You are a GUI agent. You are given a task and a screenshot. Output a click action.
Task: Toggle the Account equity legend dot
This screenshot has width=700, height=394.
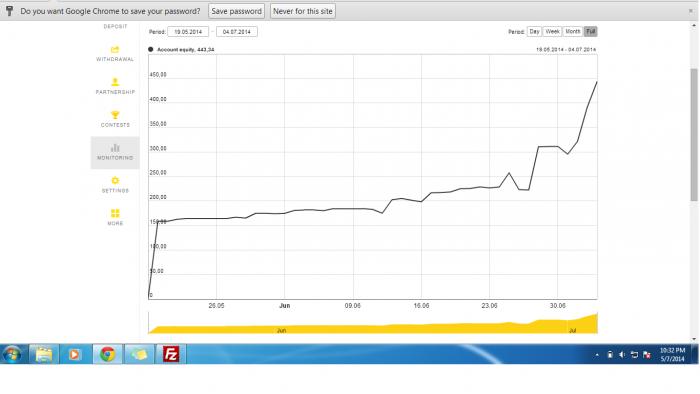(x=151, y=50)
